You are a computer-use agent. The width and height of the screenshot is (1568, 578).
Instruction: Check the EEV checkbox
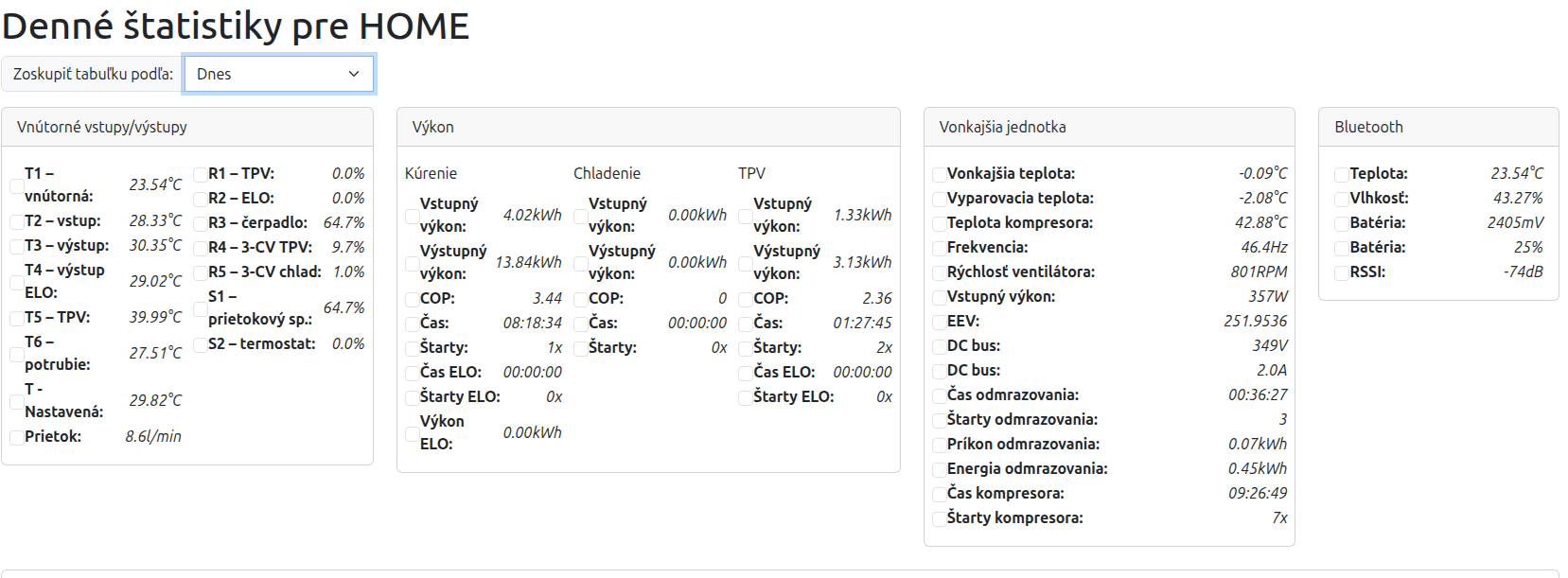tap(940, 322)
